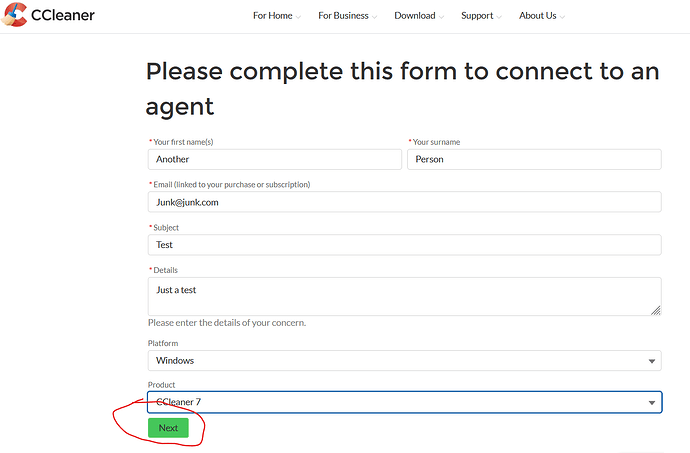Click the Support chevron arrow

coord(499,17)
